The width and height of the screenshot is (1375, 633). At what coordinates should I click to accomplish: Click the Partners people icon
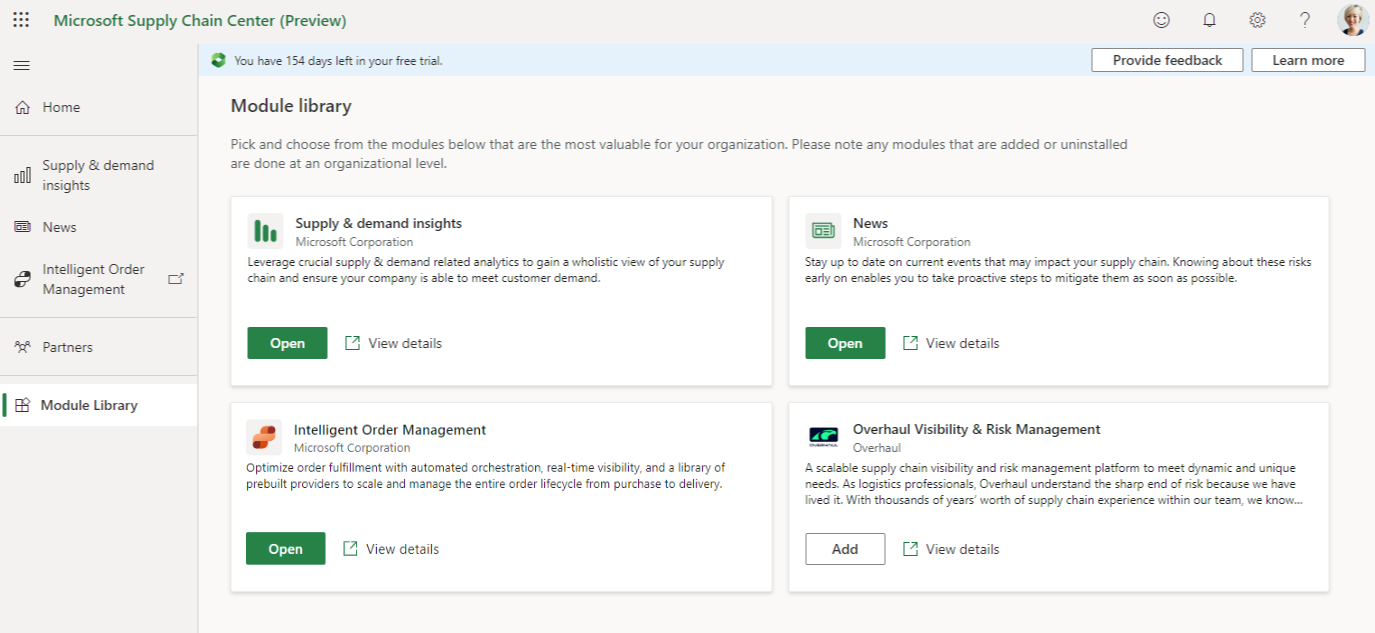[x=23, y=347]
